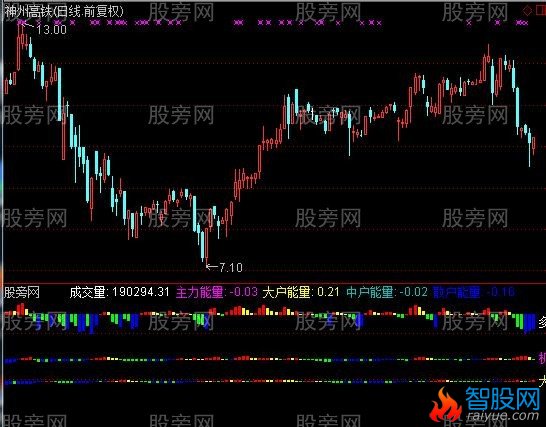This screenshot has height=427, width=546.
Task: Click the red diamond icon at chart top
Action: 528,11
